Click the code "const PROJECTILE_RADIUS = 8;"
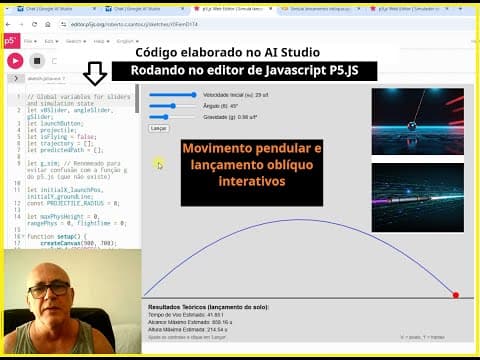Image resolution: width=480 pixels, height=360 pixels. tap(73, 203)
